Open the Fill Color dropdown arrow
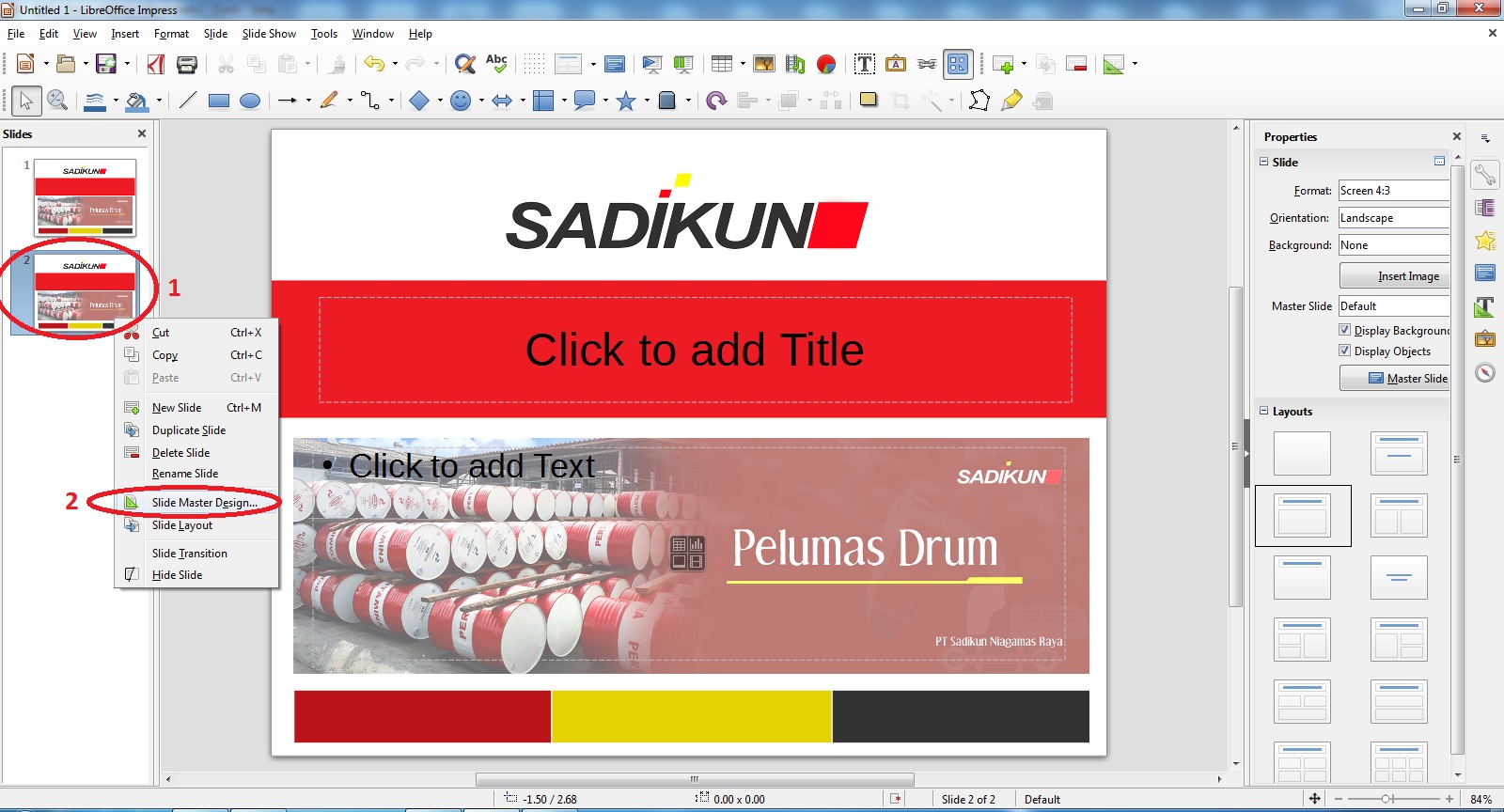1504x812 pixels. click(x=159, y=101)
